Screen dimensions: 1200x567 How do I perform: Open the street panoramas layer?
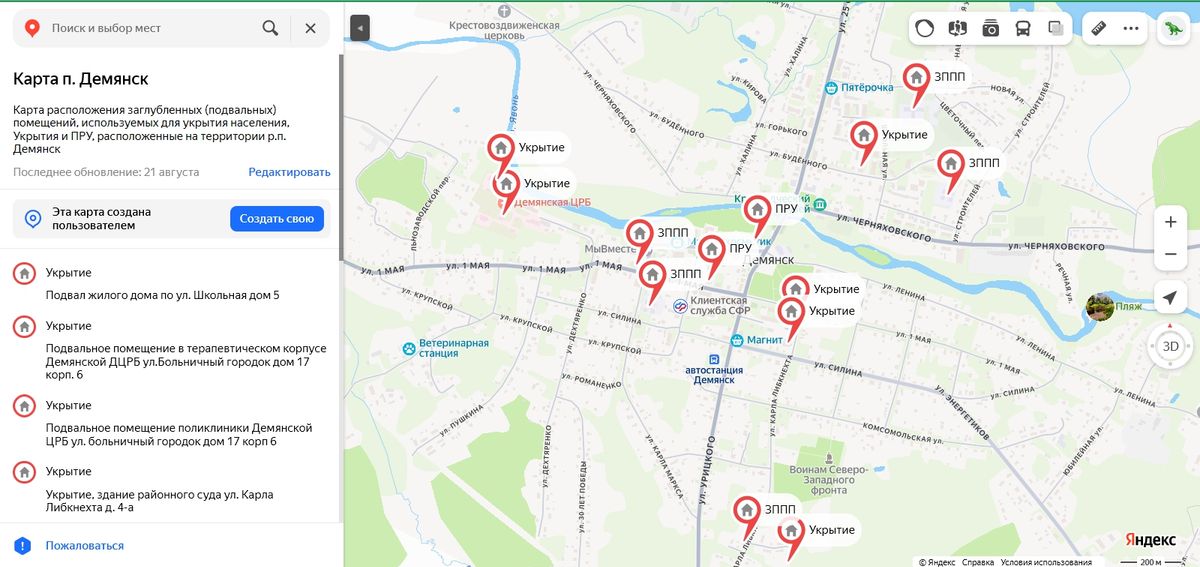(958, 28)
